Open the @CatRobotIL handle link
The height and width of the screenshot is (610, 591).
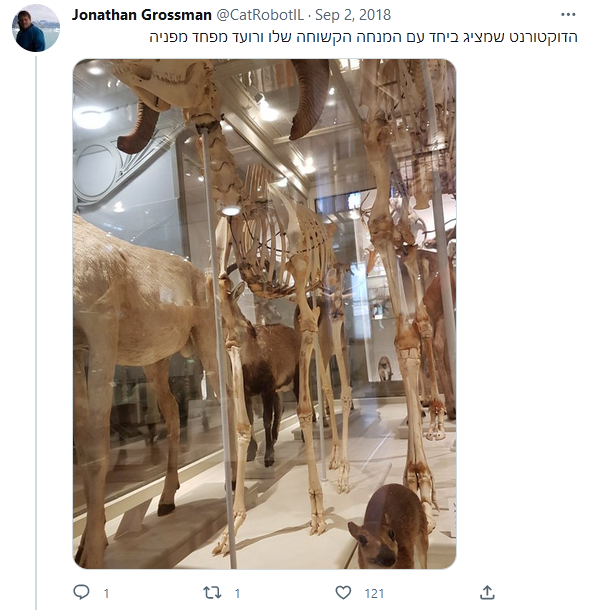(260, 15)
